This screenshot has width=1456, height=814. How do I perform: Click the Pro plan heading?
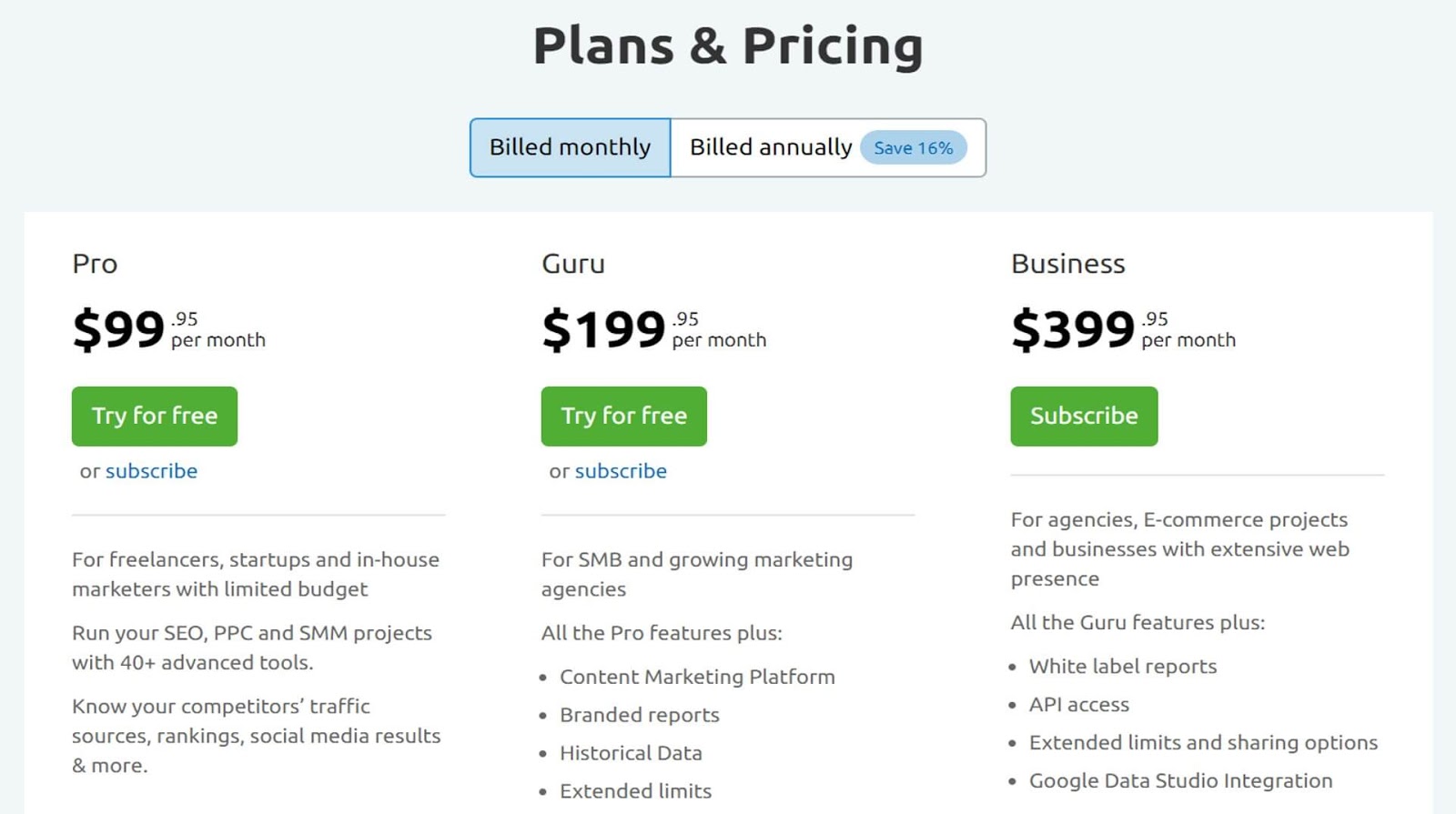[95, 264]
